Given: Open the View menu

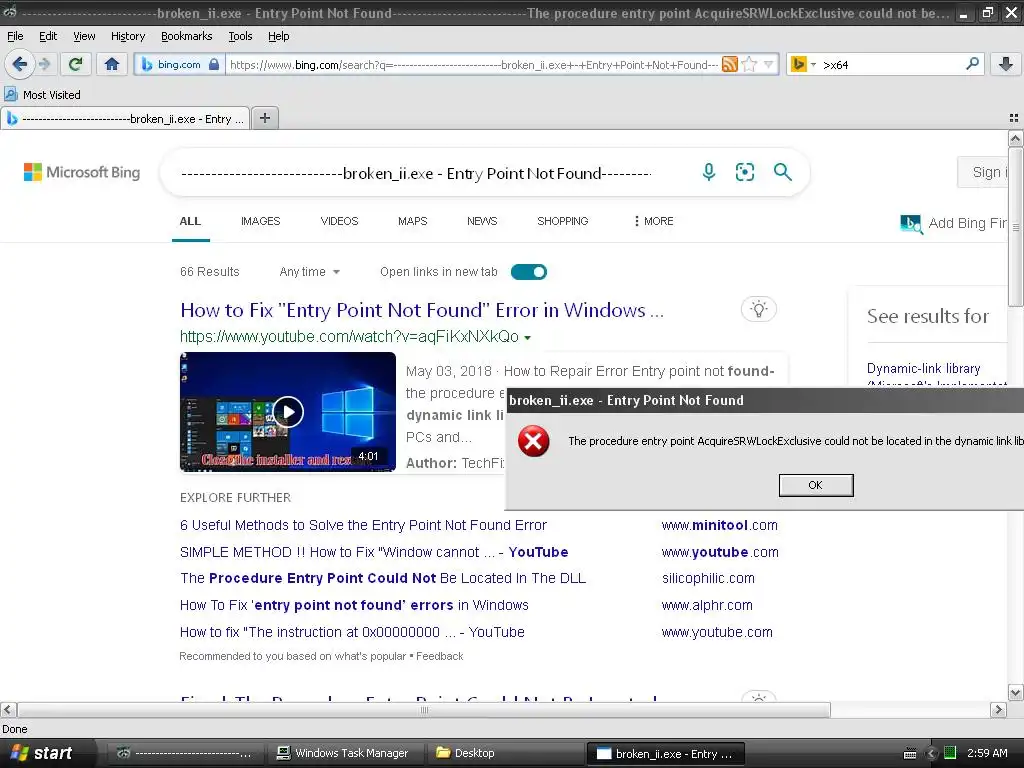Looking at the screenshot, I should click(x=84, y=36).
